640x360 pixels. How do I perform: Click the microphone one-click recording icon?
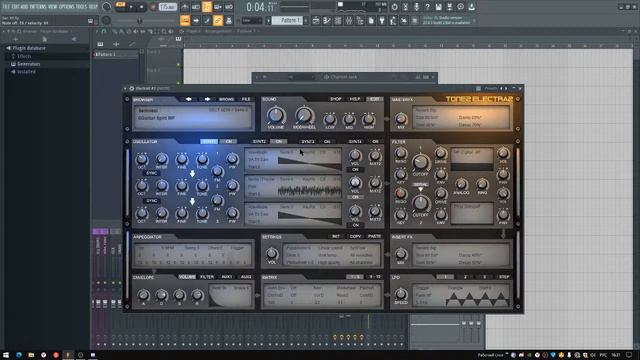tap(416, 7)
